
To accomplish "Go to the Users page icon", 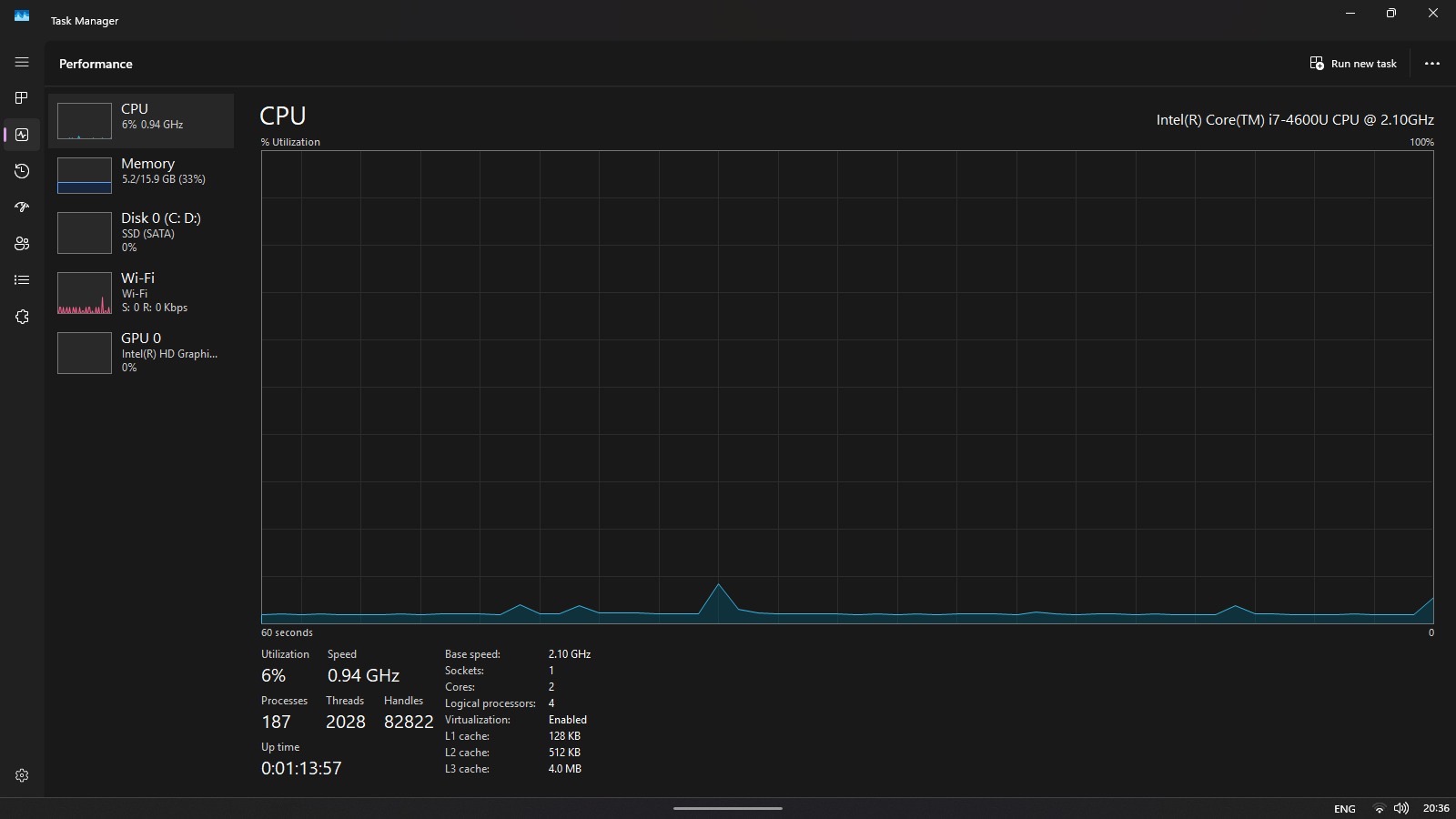I will pyautogui.click(x=22, y=244).
